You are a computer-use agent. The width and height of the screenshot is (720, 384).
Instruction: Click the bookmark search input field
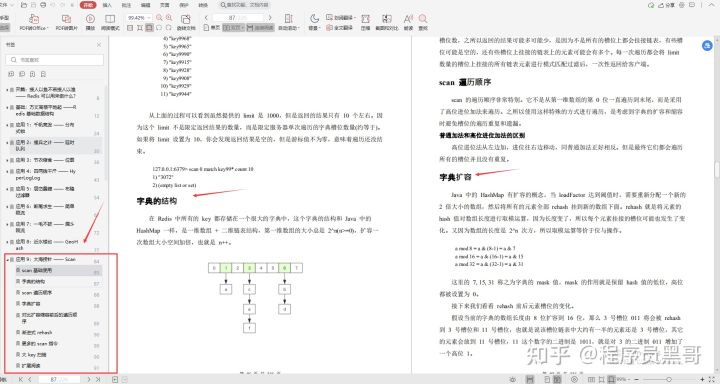pos(55,60)
